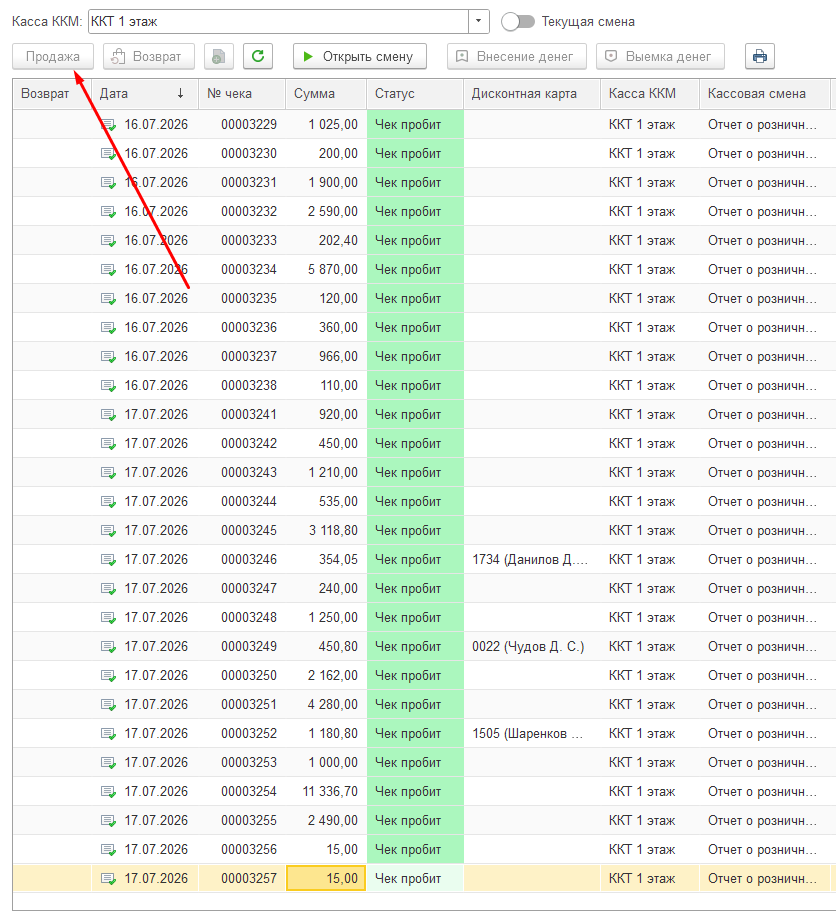Viewport: 836px width, 913px height.
Task: Click receipt icon in row 00003253
Action: [108, 763]
